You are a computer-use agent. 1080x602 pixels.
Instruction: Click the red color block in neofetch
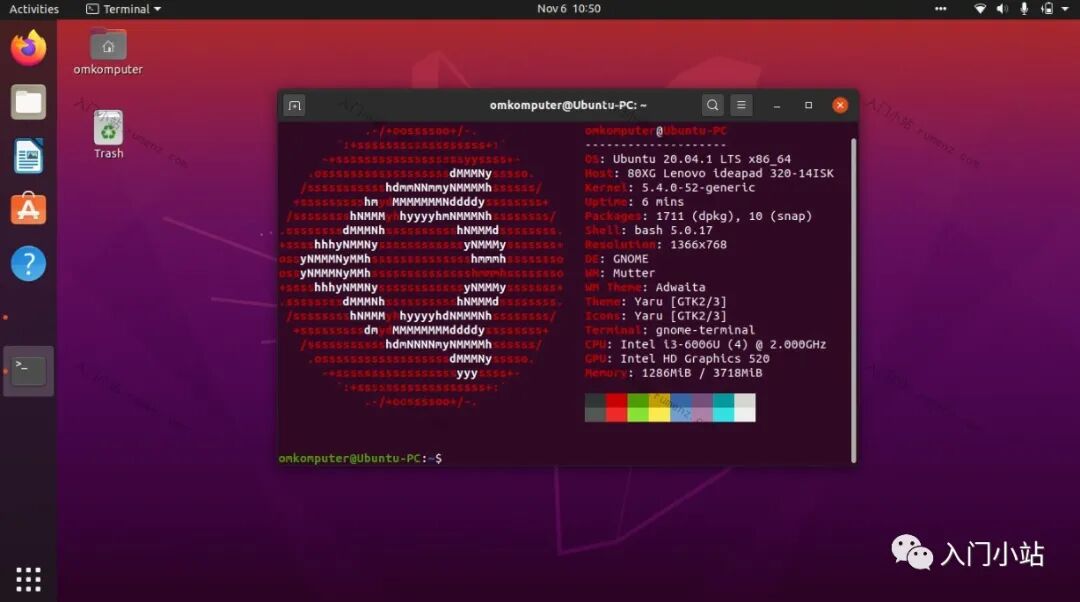616,408
